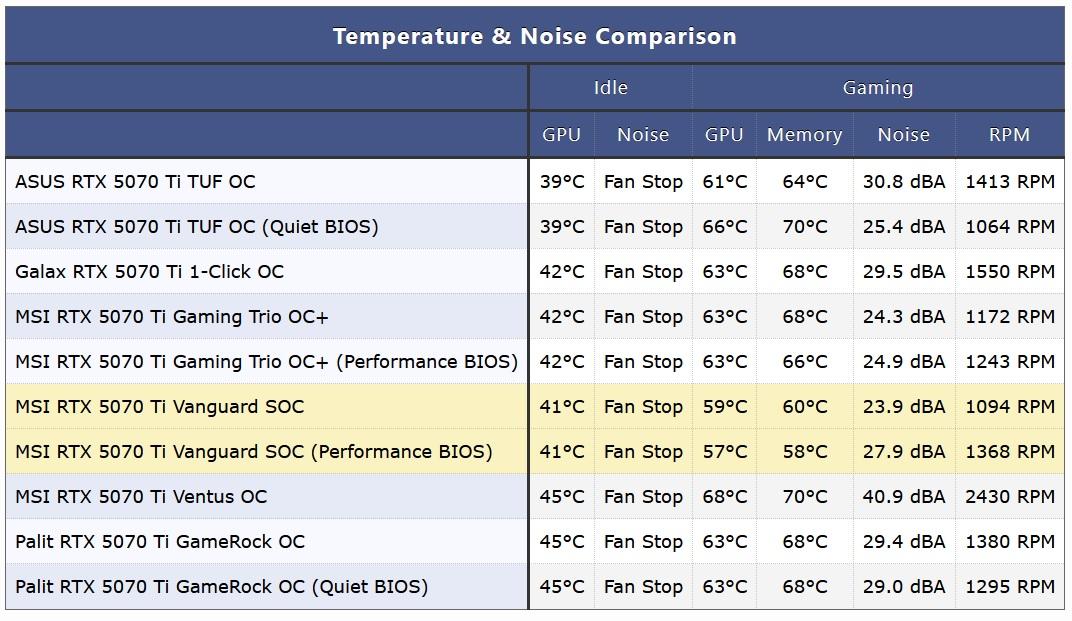1072x621 pixels.
Task: Click the ASUS RTX 5070 Ti TUF OC row label
Action: pyautogui.click(x=135, y=182)
